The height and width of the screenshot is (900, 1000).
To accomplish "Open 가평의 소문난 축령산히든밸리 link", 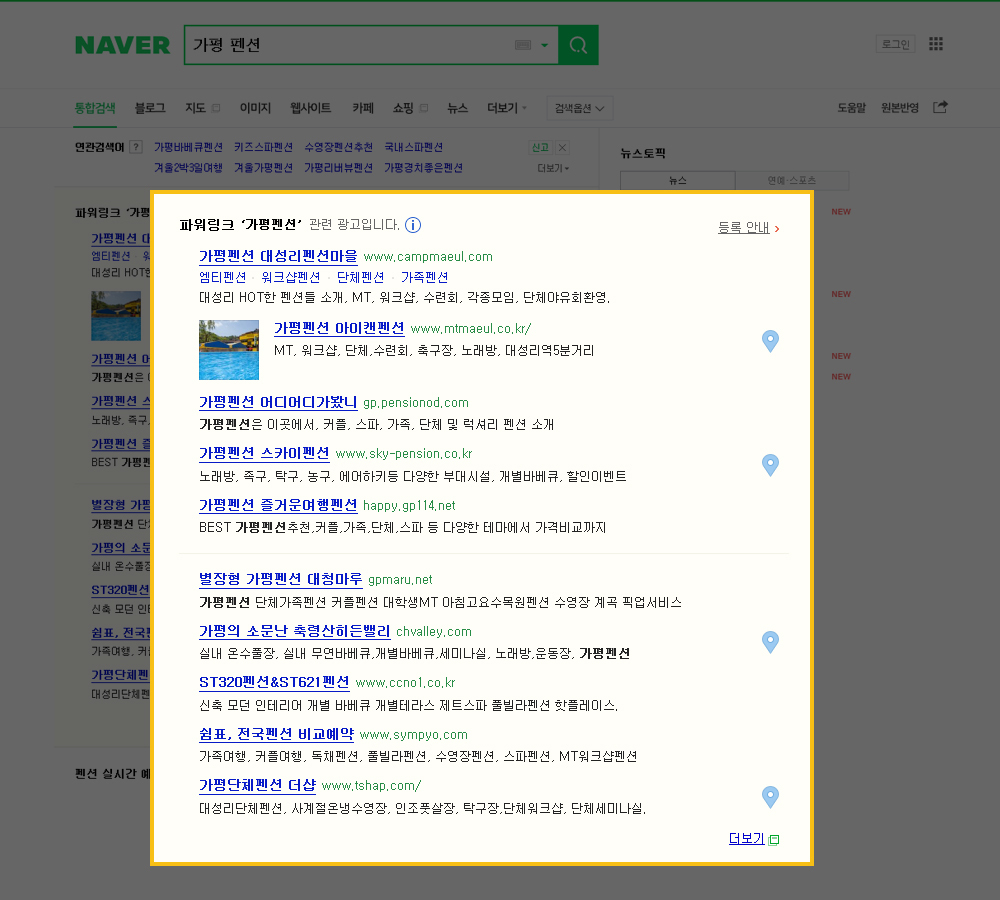I will click(294, 631).
